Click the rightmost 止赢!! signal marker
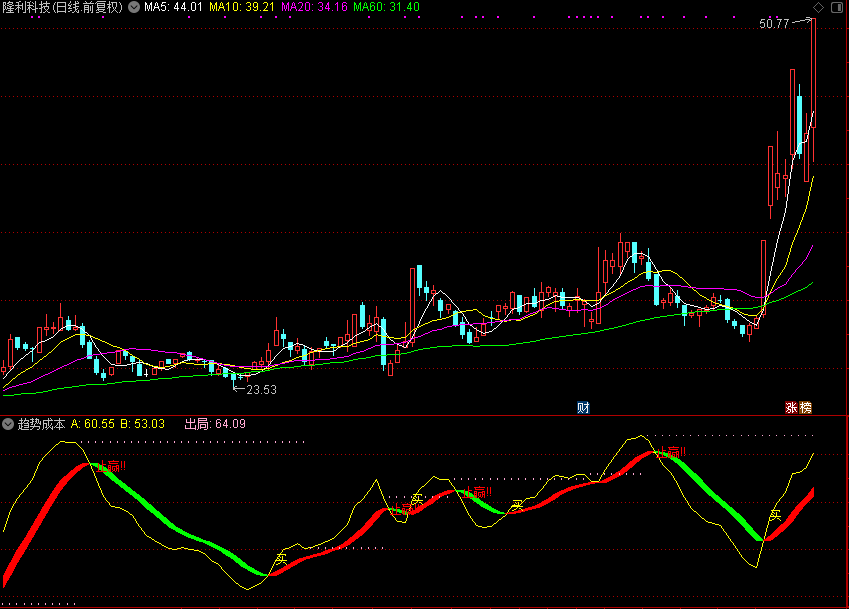 pos(671,453)
